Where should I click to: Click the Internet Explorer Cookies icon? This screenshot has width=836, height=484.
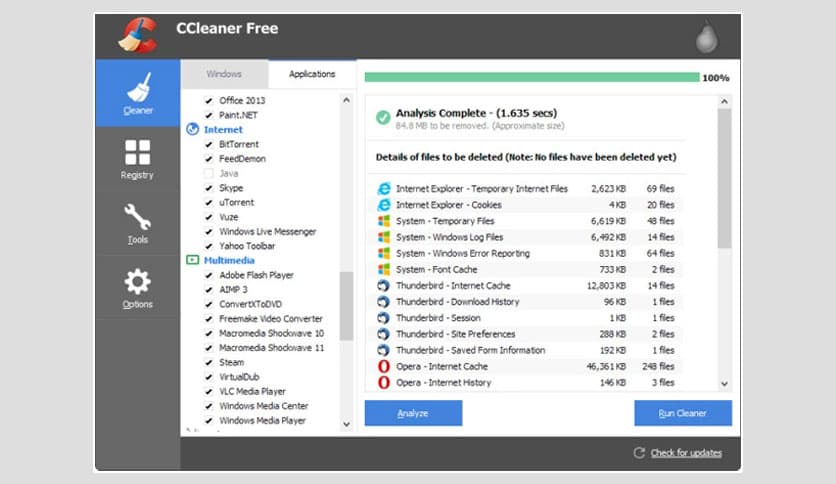(x=384, y=205)
